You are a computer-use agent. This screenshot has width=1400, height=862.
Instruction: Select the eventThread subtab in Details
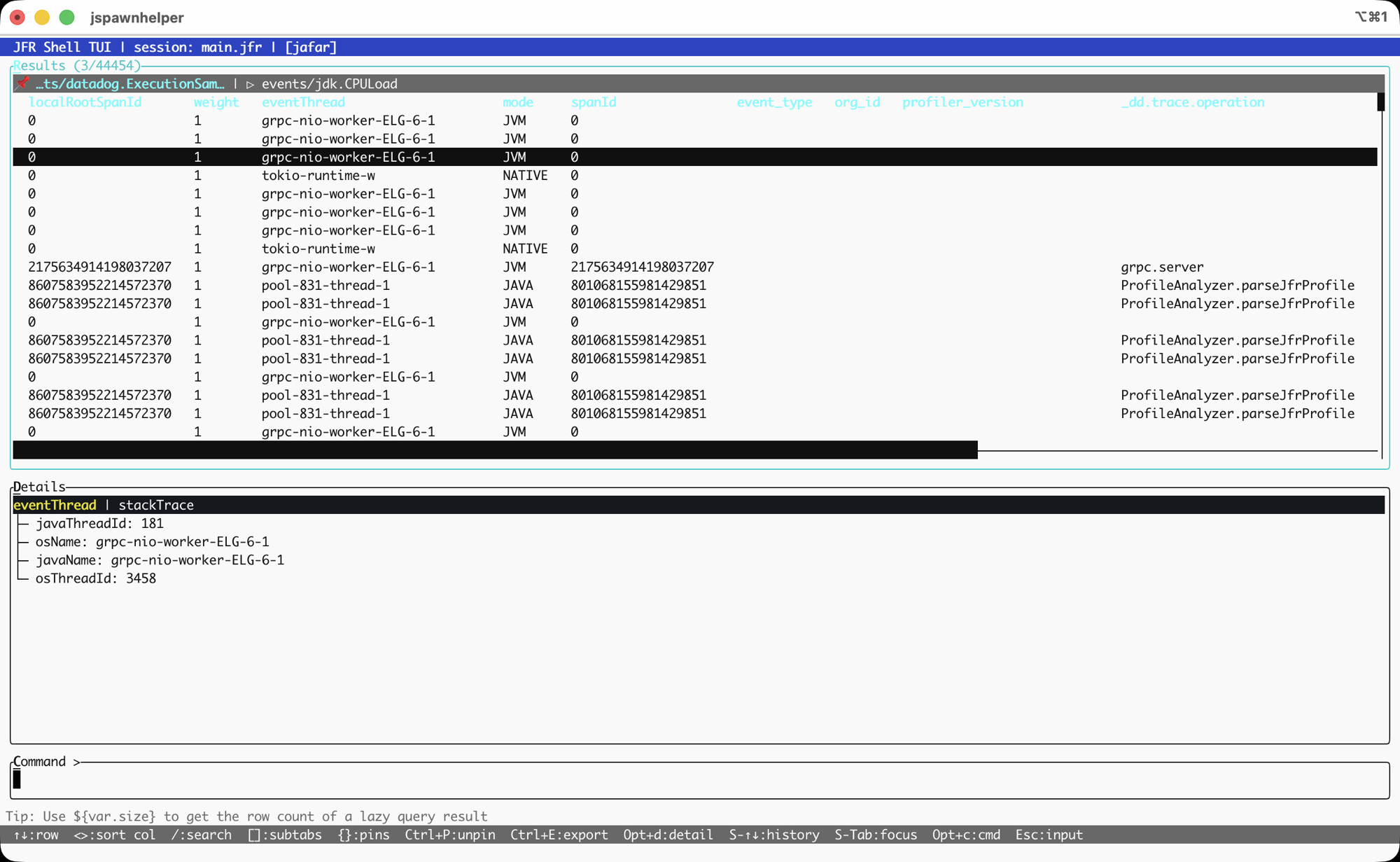[x=55, y=505]
